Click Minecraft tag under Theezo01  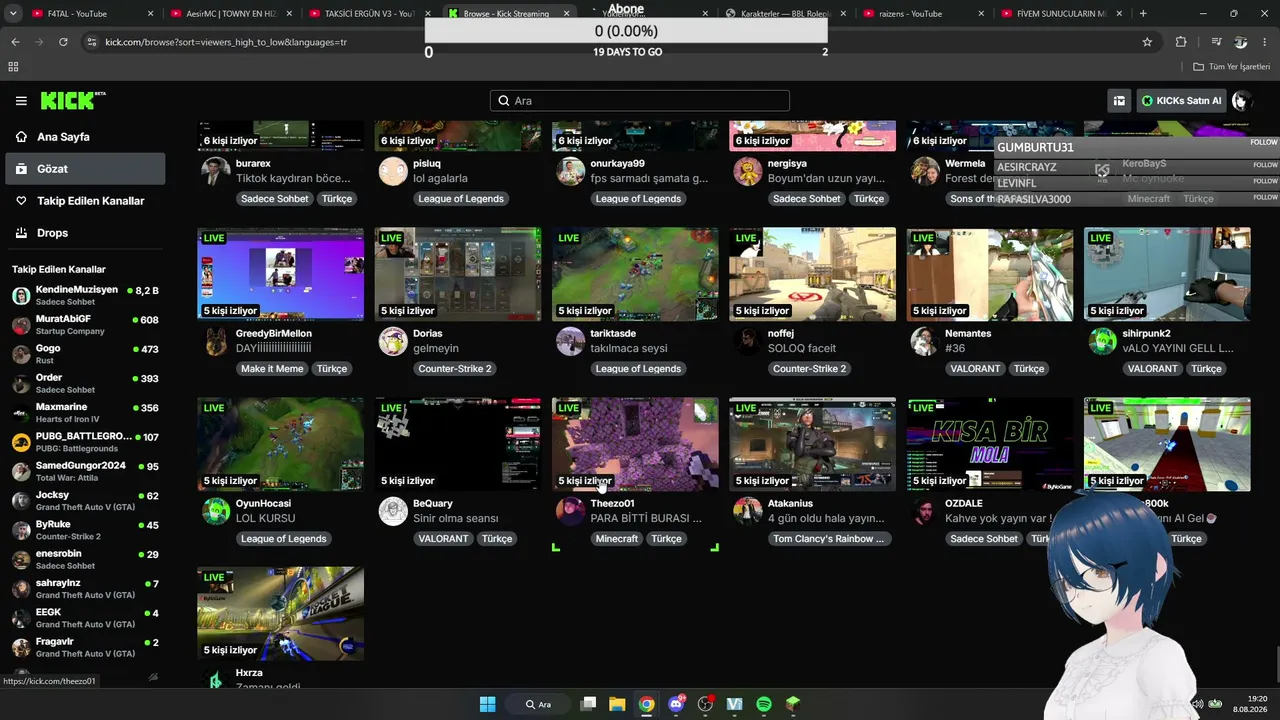(616, 539)
